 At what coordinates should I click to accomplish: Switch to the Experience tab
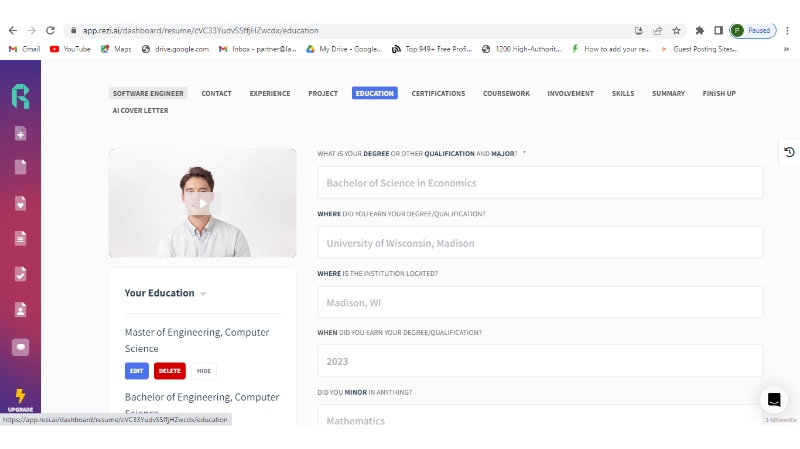(269, 94)
